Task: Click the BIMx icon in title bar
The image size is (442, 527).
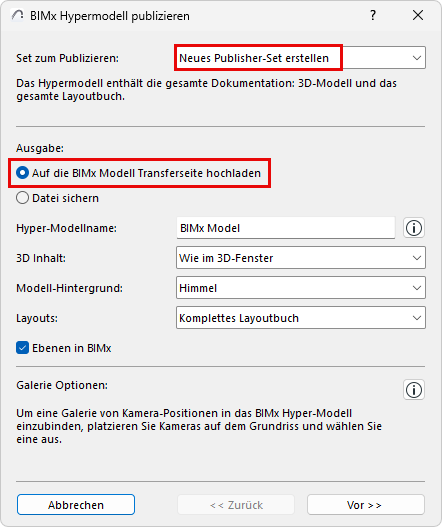Action: click(x=17, y=15)
